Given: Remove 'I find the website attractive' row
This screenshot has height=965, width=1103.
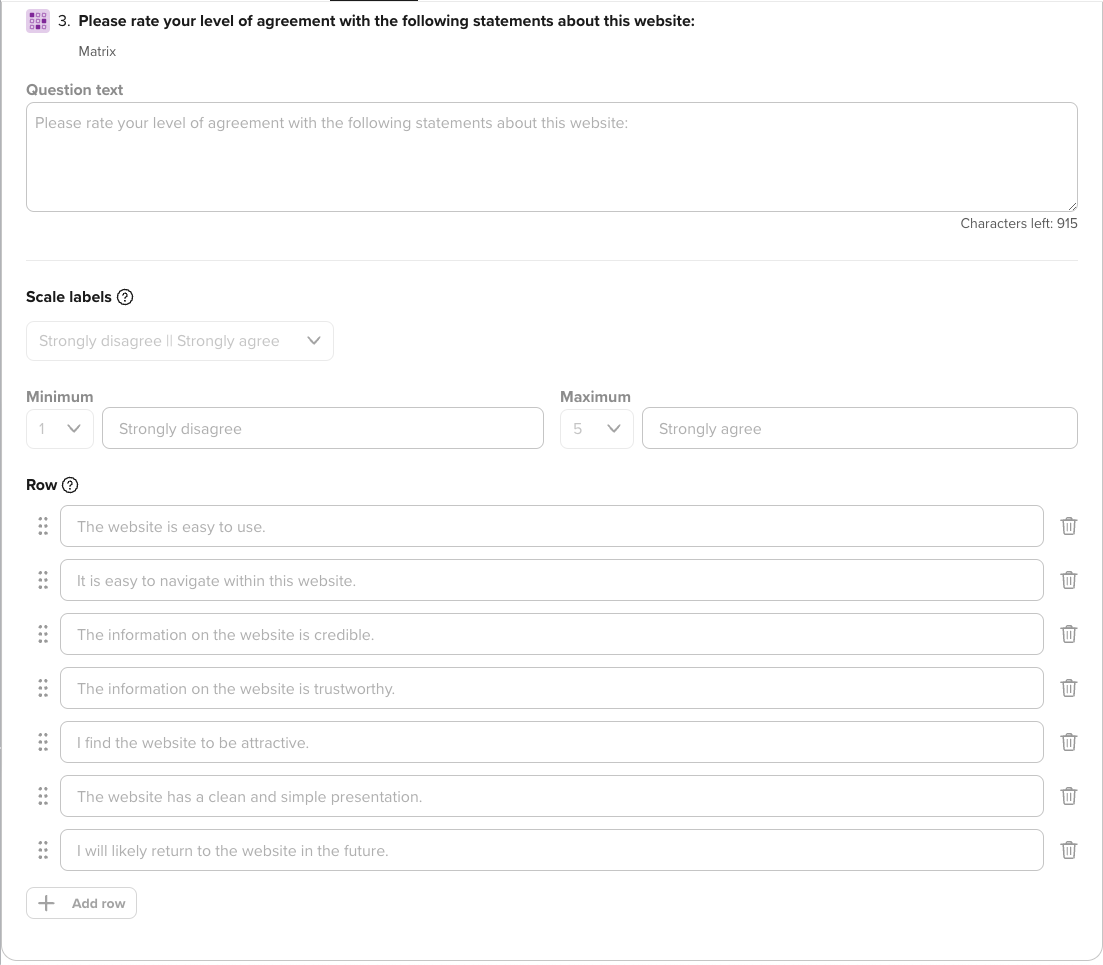Looking at the screenshot, I should [x=1069, y=742].
